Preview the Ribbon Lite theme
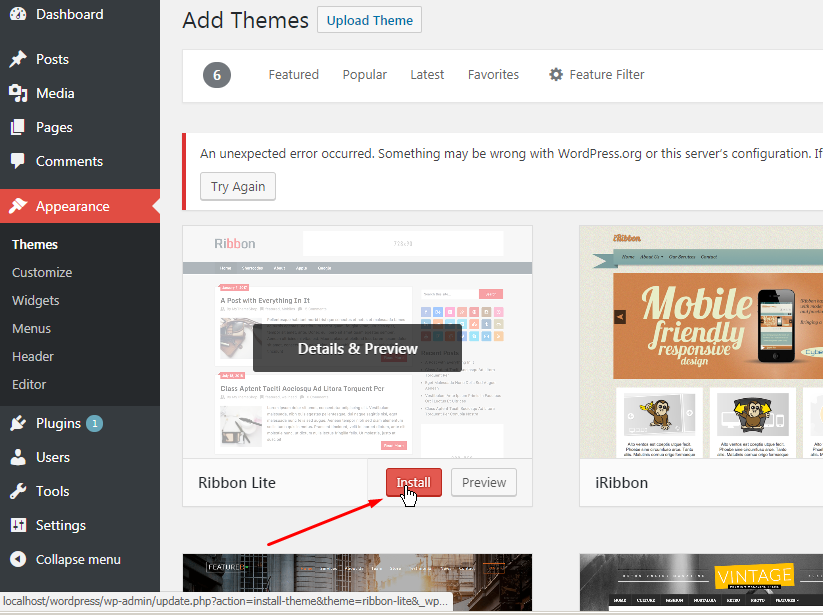 pos(484,482)
